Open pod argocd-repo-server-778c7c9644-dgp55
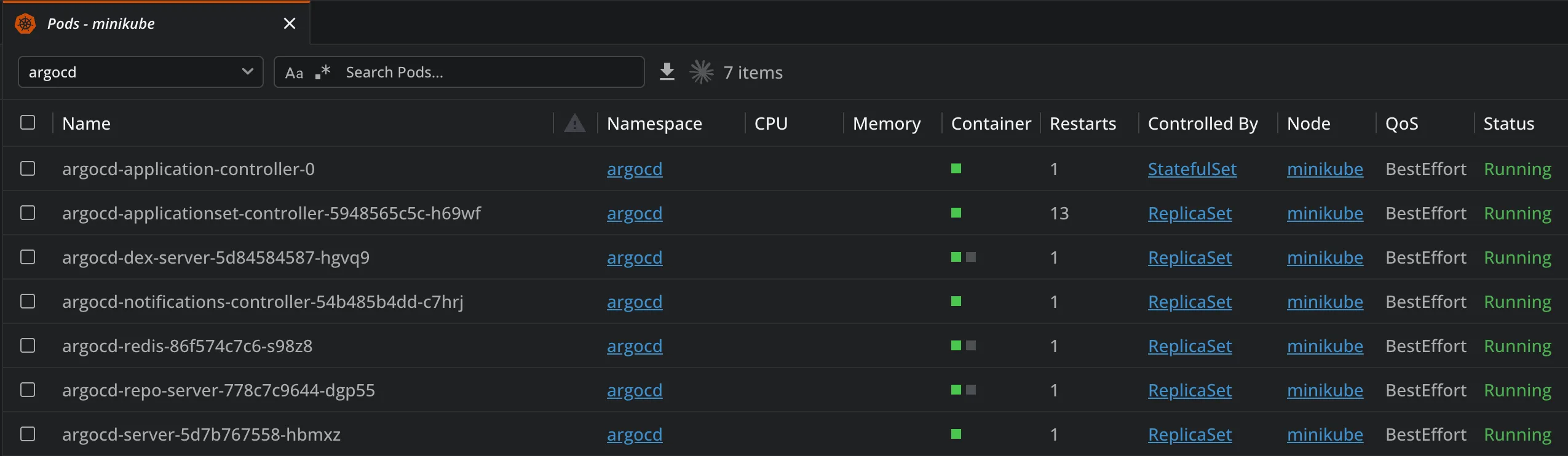The image size is (1568, 456). (x=218, y=390)
